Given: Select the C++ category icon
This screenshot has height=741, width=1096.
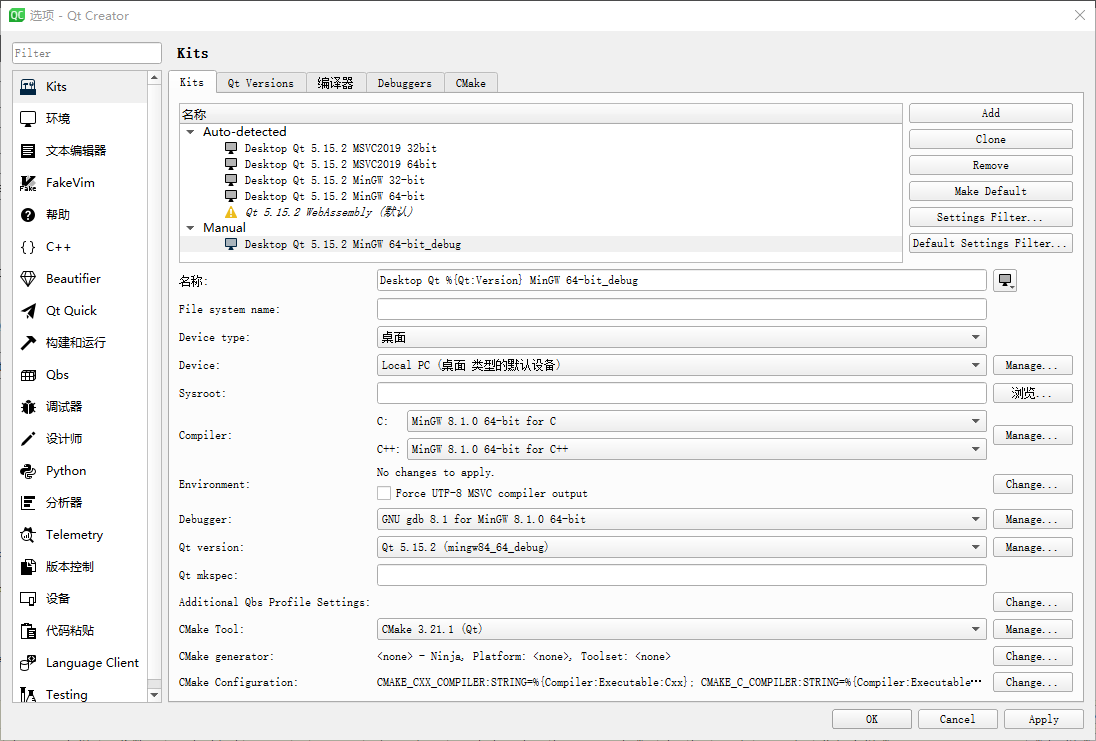Looking at the screenshot, I should tap(28, 247).
